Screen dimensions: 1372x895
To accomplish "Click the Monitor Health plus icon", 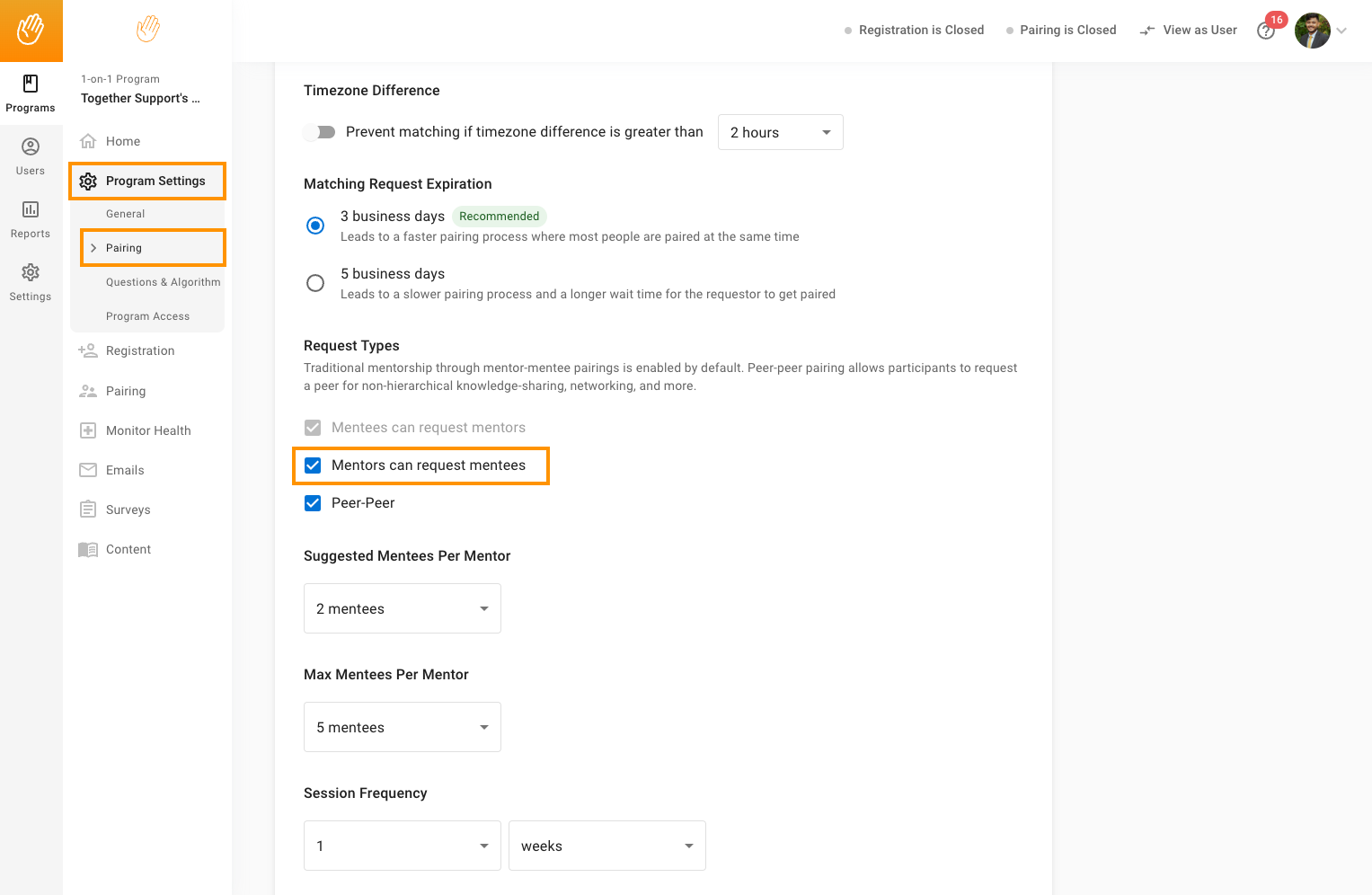I will coord(88,430).
